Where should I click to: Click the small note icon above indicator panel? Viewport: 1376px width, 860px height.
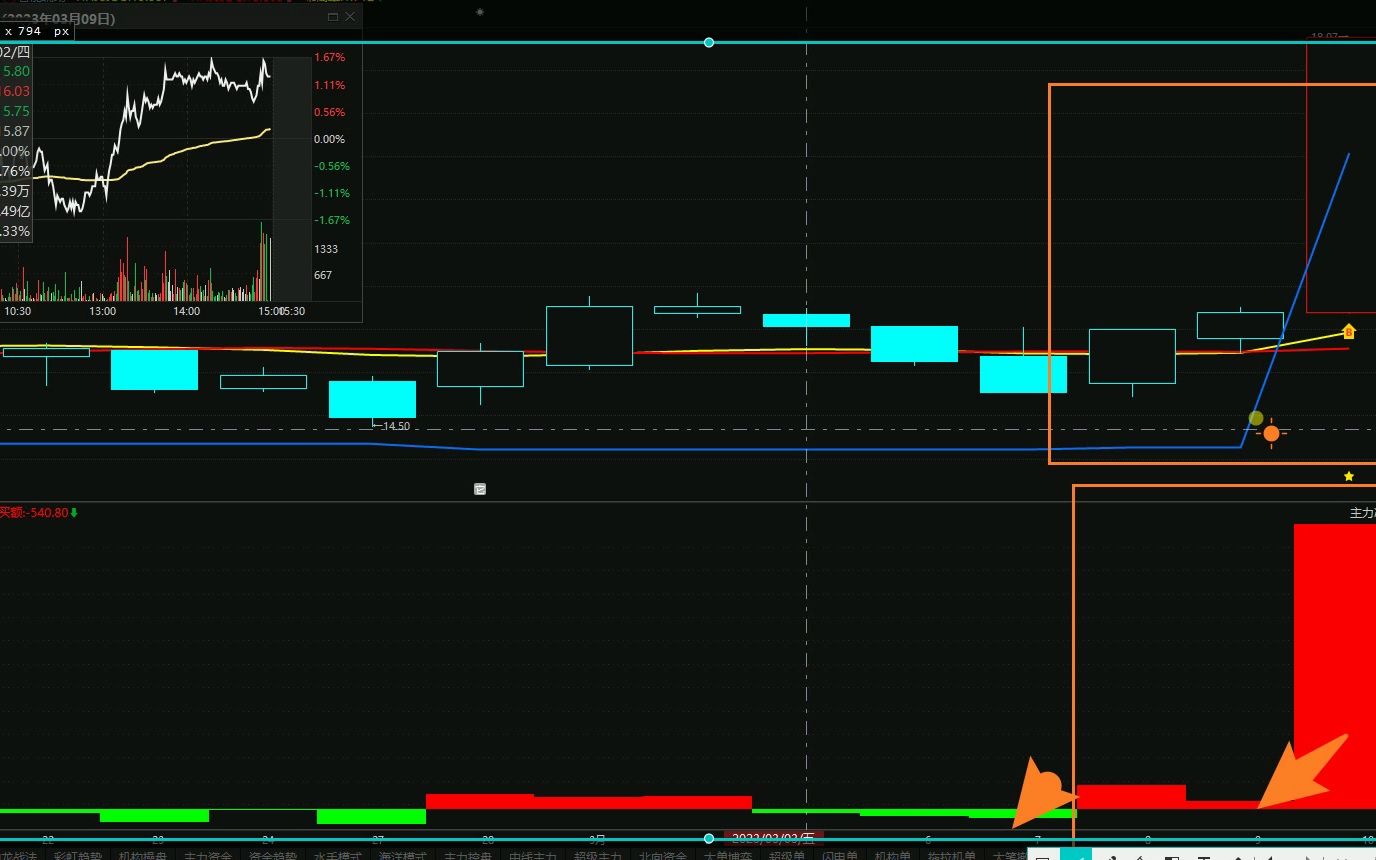(480, 489)
